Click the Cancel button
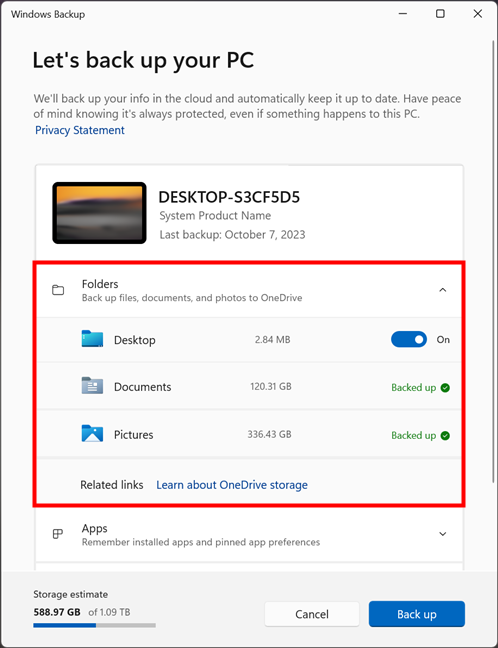The height and width of the screenshot is (648, 498). [x=312, y=614]
